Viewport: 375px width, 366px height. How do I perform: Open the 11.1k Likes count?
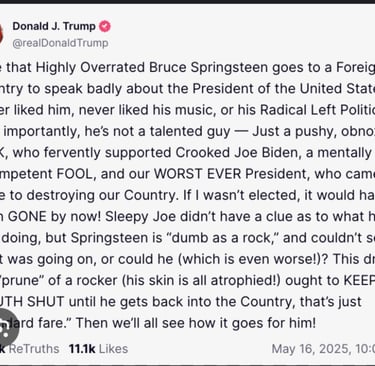98,349
